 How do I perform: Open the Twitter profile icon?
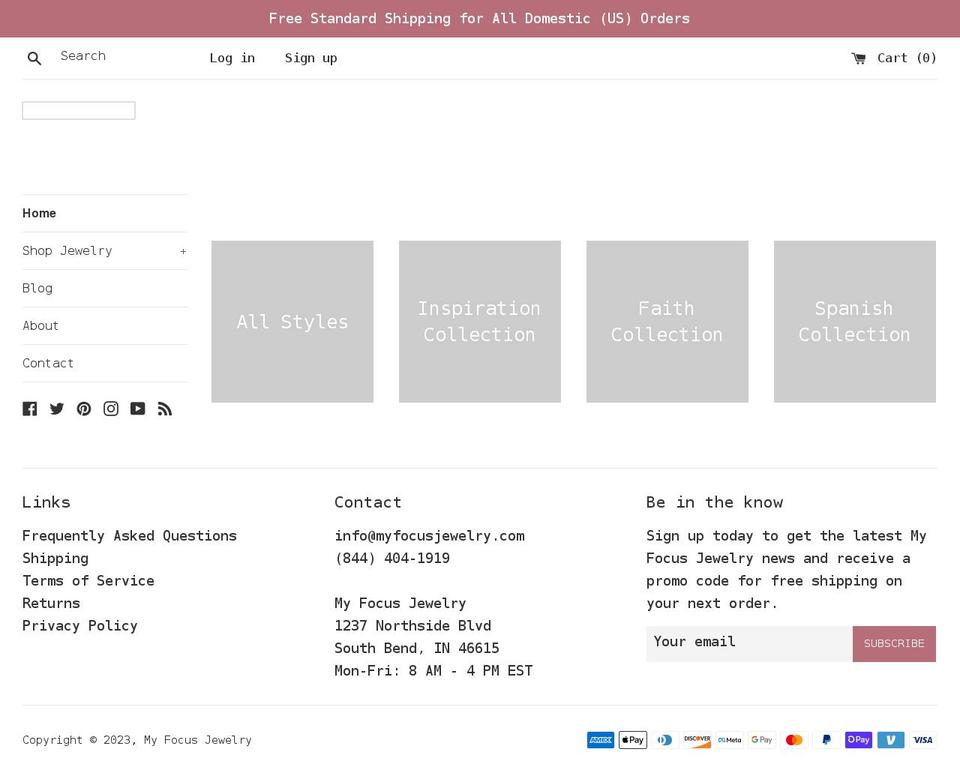(x=57, y=409)
